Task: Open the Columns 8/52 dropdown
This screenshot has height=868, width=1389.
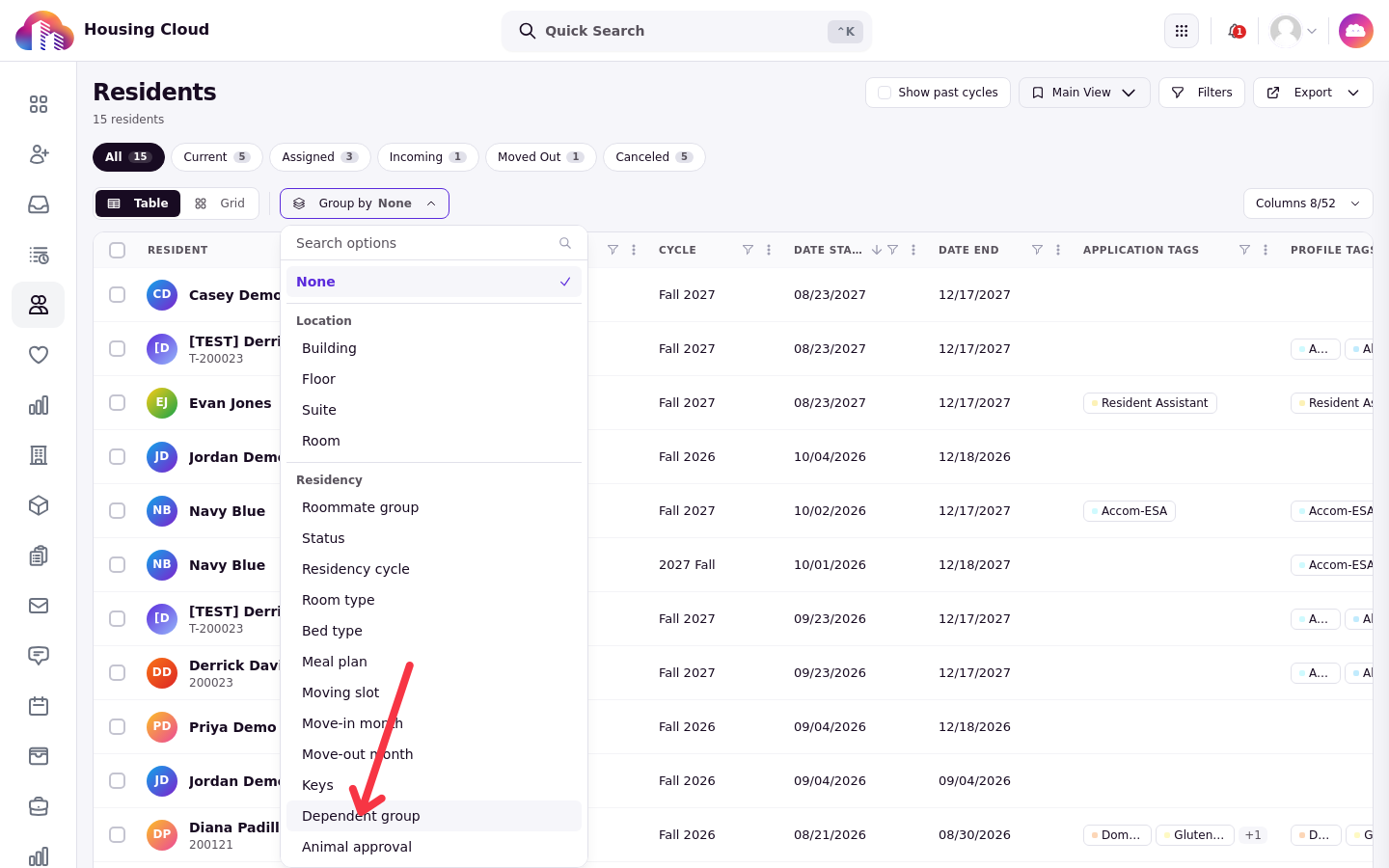Action: pyautogui.click(x=1308, y=203)
